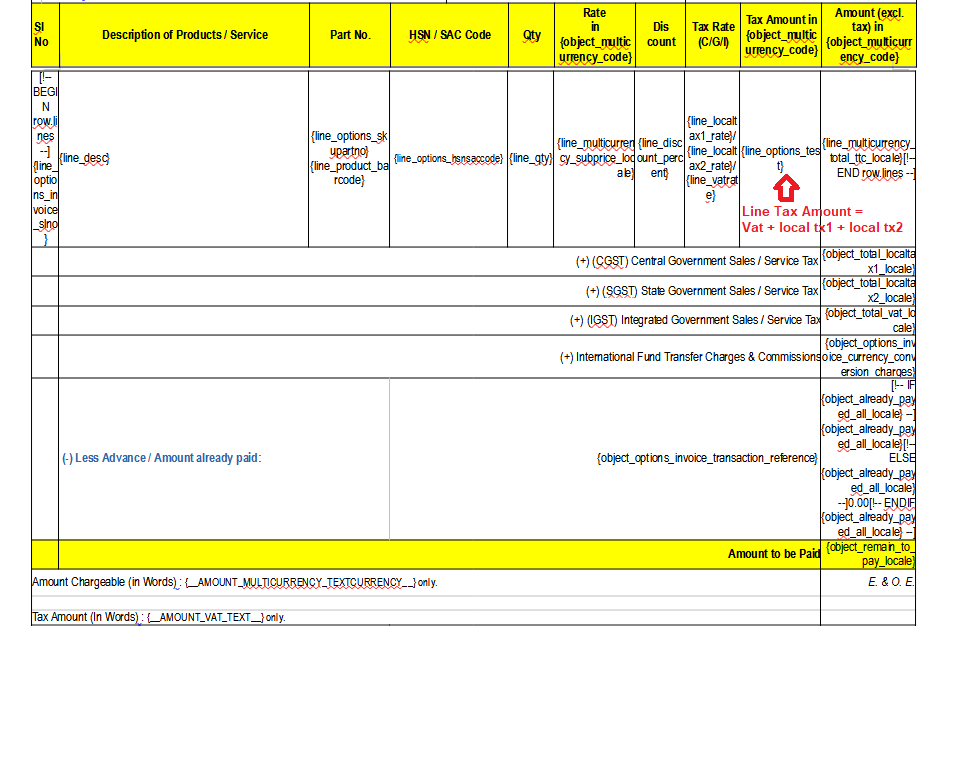
Task: Select the {line_options_test} tax amount placeholder
Action: [x=780, y=158]
